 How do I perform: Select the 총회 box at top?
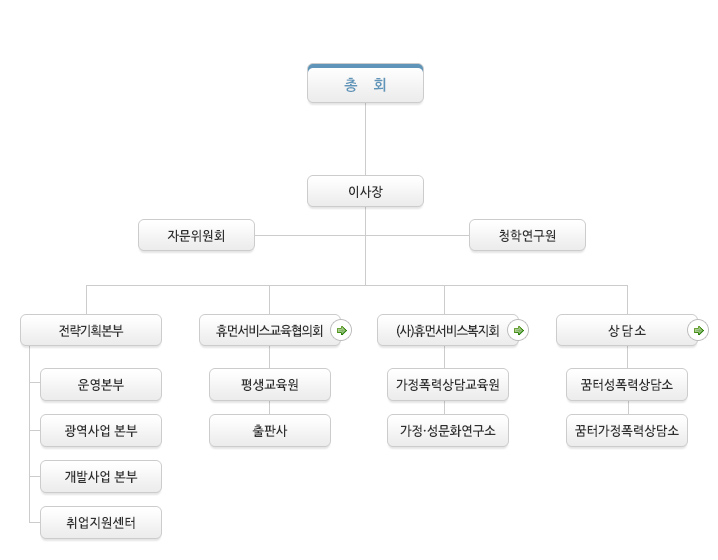coord(365,85)
